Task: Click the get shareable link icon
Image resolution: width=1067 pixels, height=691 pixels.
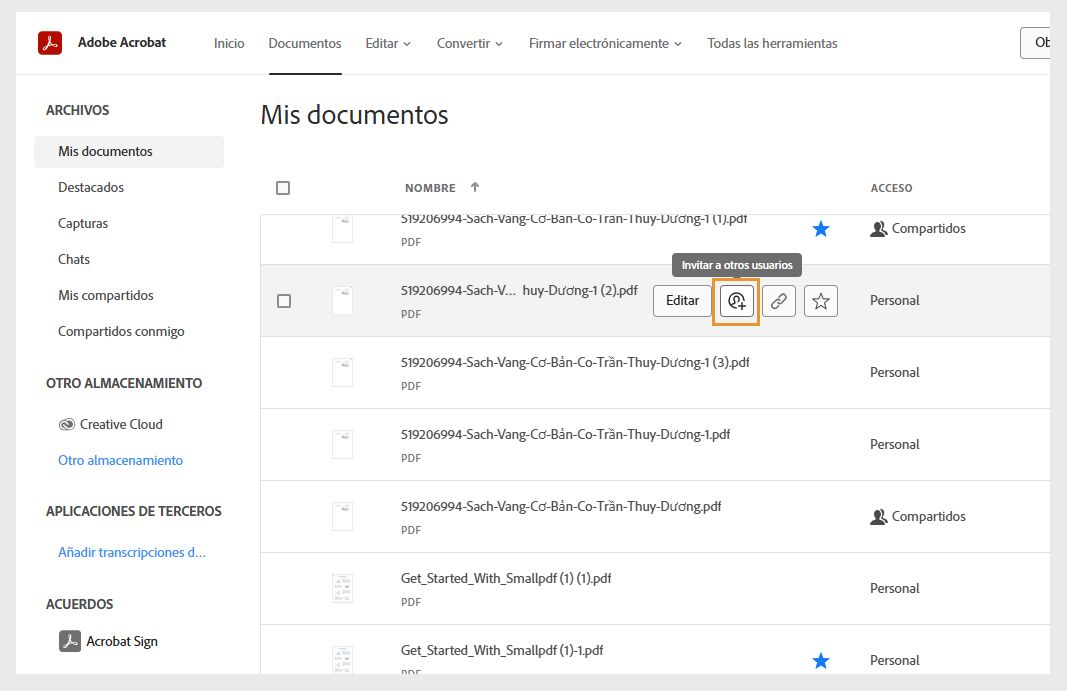Action: click(x=779, y=300)
